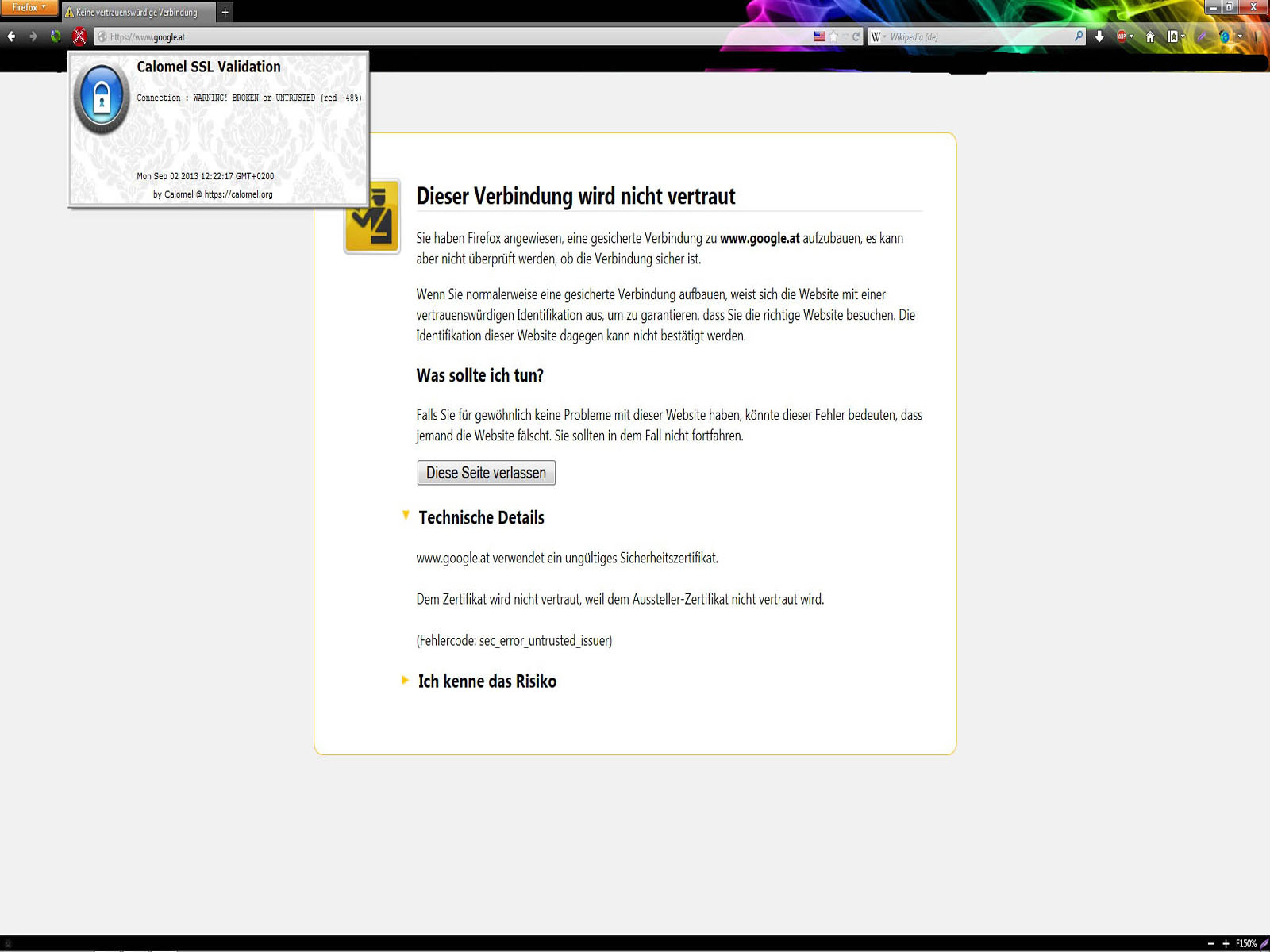This screenshot has width=1270, height=952.
Task: Go back with the back arrow
Action: point(11,36)
